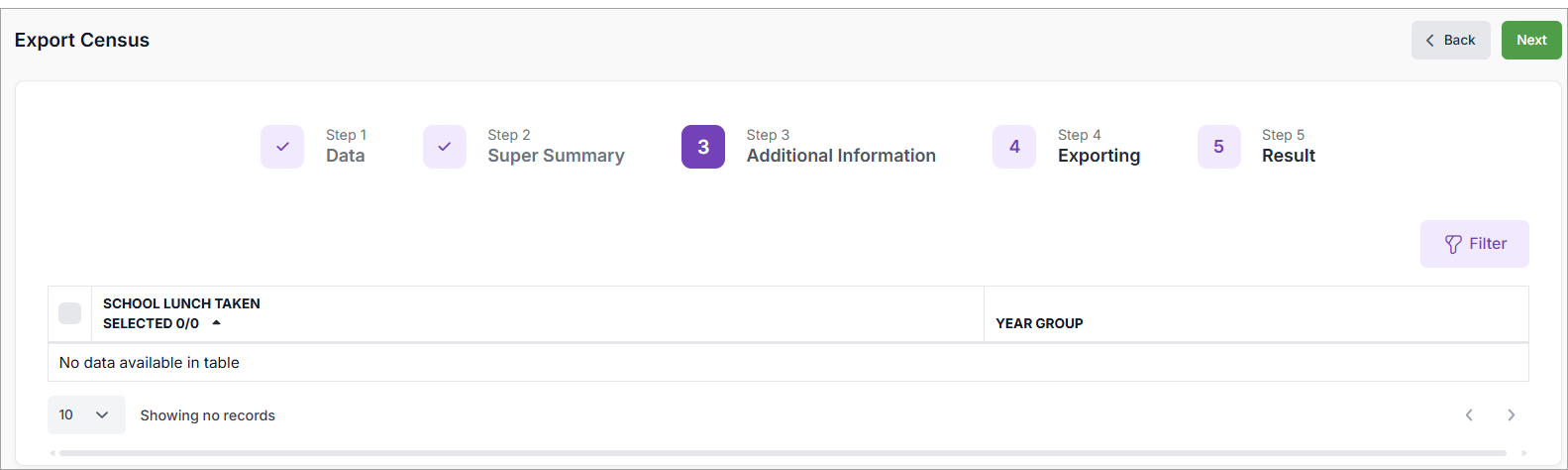
Task: Click the Step 5 Result number icon
Action: (1218, 147)
